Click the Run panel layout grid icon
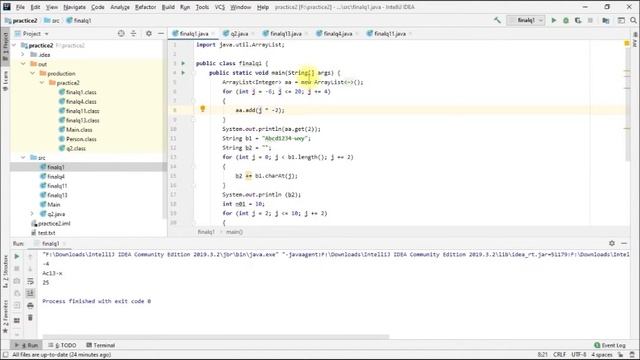The height and width of the screenshot is (360, 640). (17, 320)
